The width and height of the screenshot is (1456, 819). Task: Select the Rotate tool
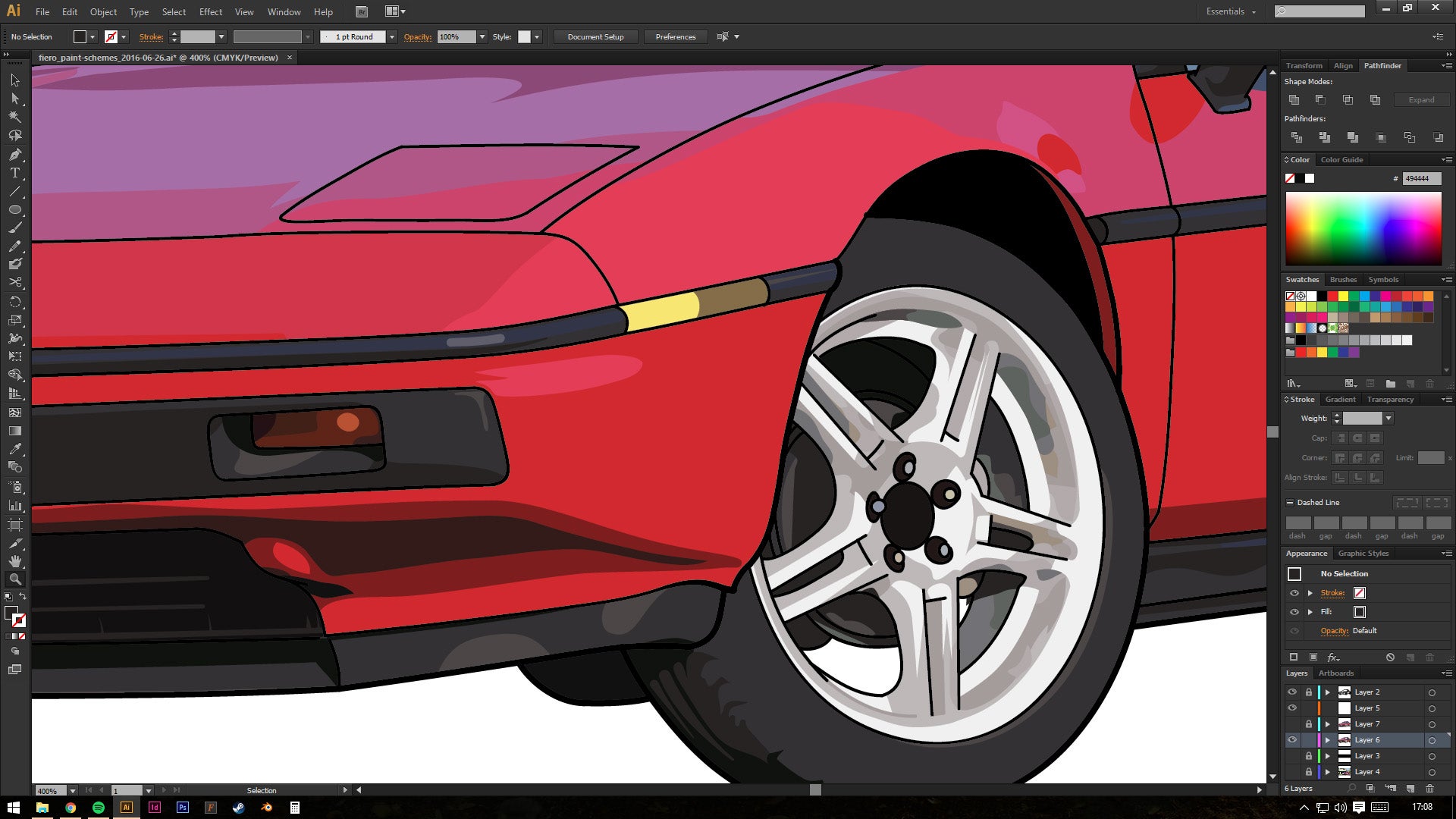click(x=15, y=302)
